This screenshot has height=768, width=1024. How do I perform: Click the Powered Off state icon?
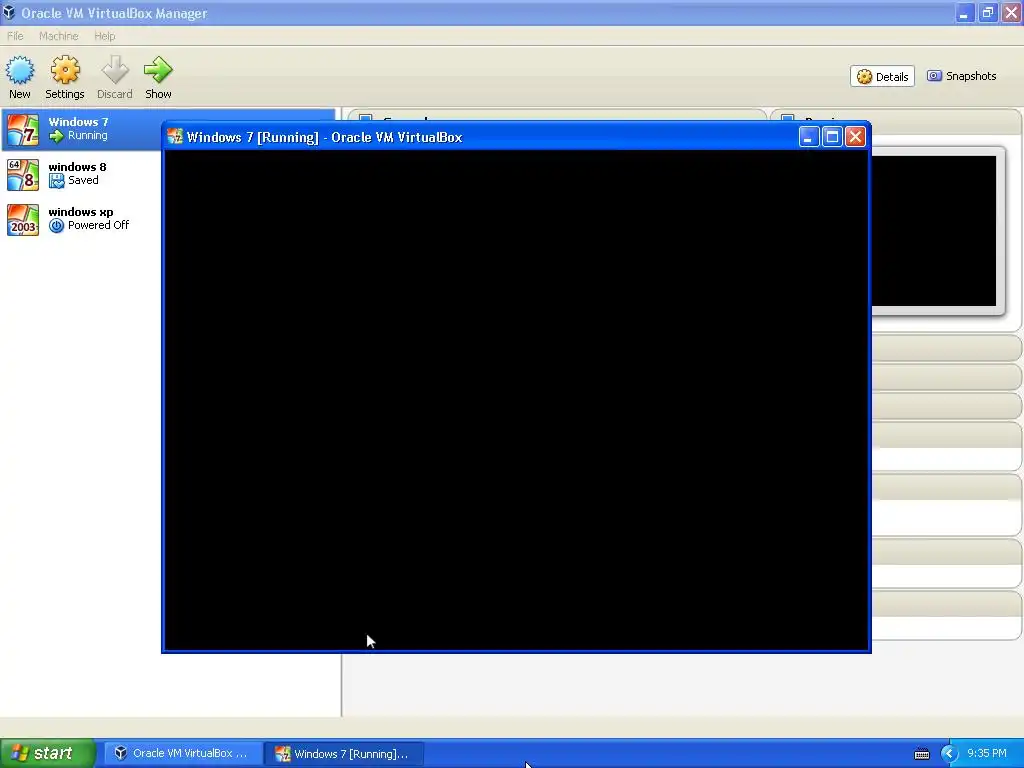tap(57, 225)
